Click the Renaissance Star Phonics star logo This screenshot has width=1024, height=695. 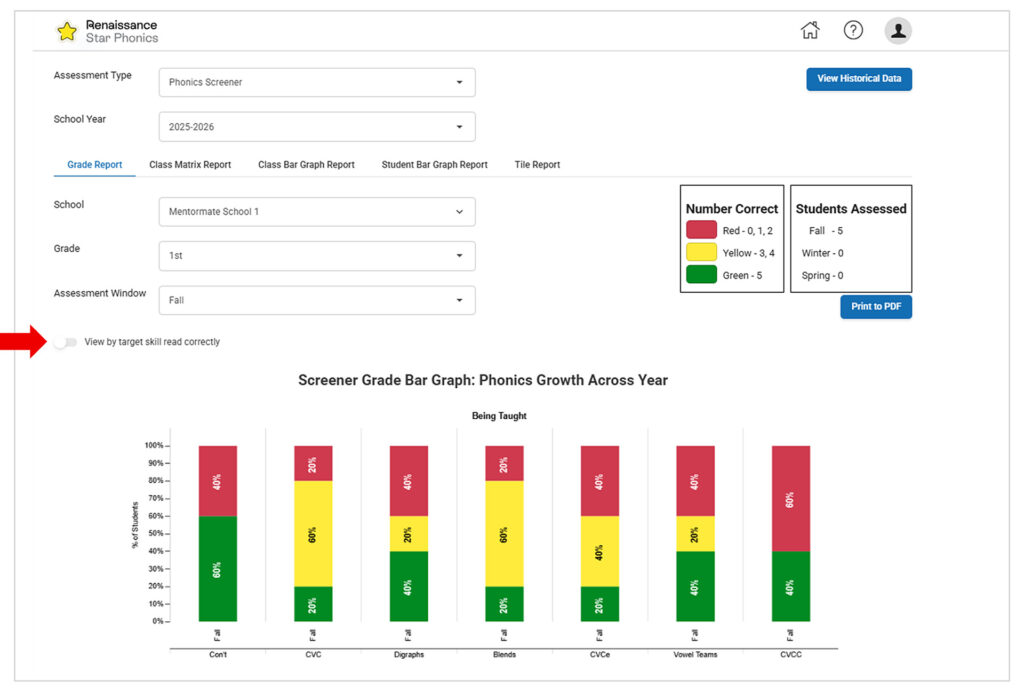pyautogui.click(x=66, y=31)
